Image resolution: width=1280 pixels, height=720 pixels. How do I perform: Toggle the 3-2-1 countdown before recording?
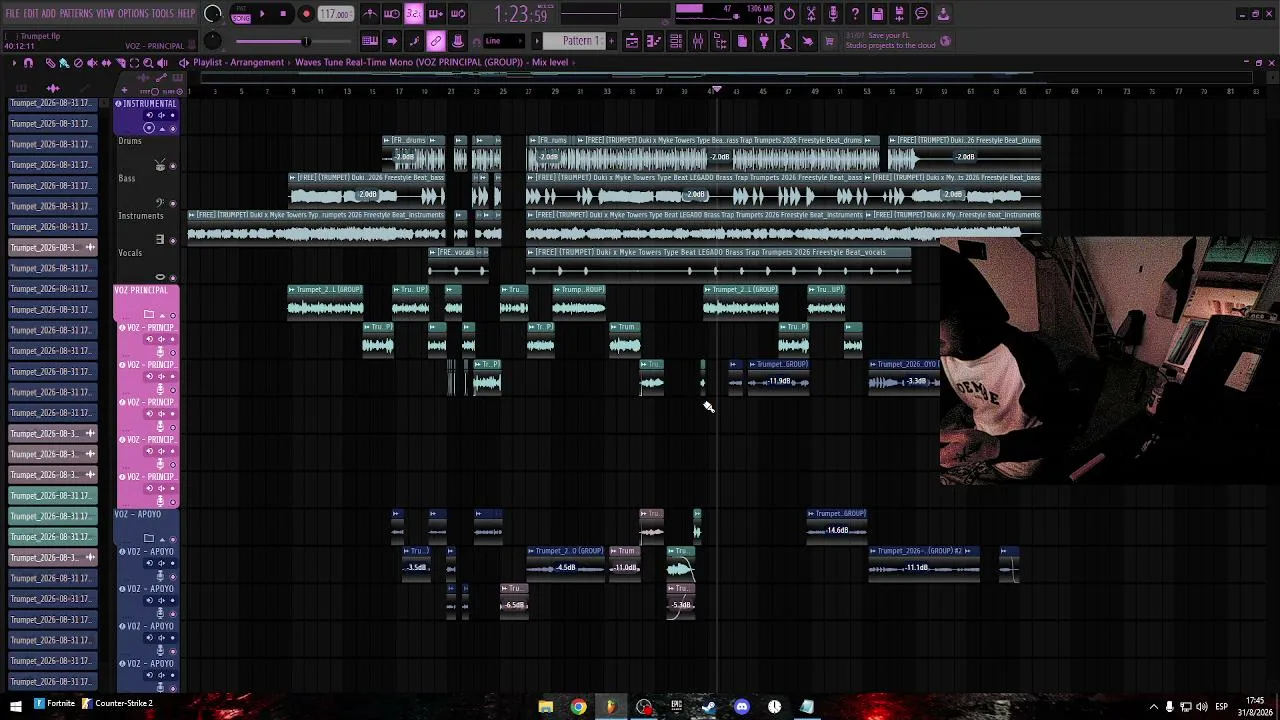pyautogui.click(x=414, y=14)
